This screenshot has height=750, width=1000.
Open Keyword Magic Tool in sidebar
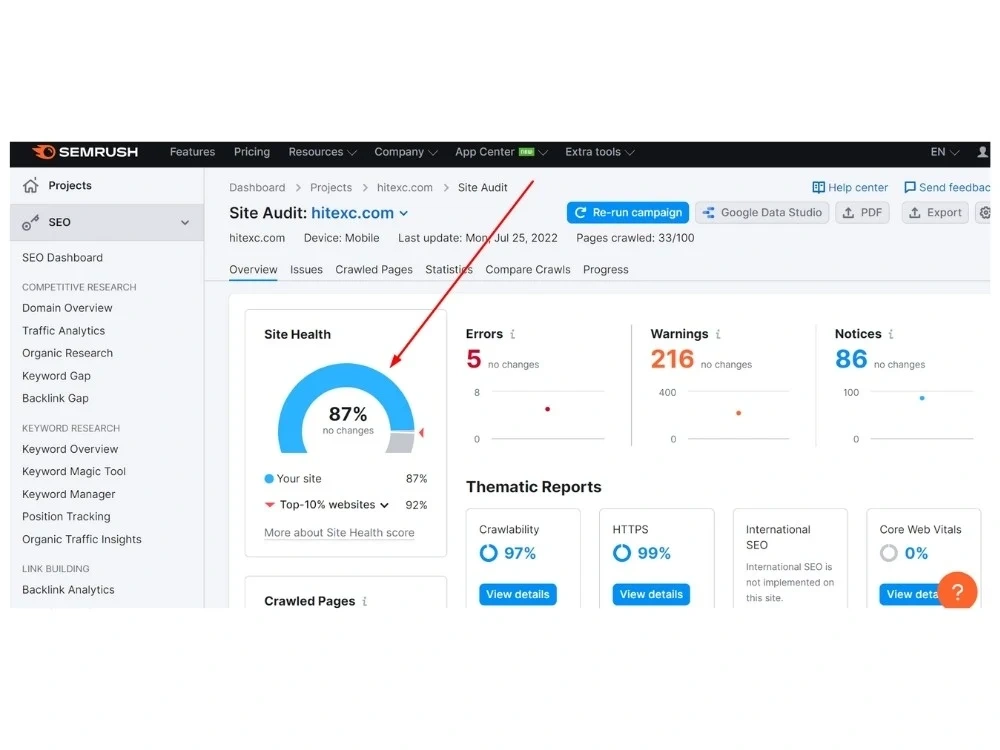click(x=74, y=472)
